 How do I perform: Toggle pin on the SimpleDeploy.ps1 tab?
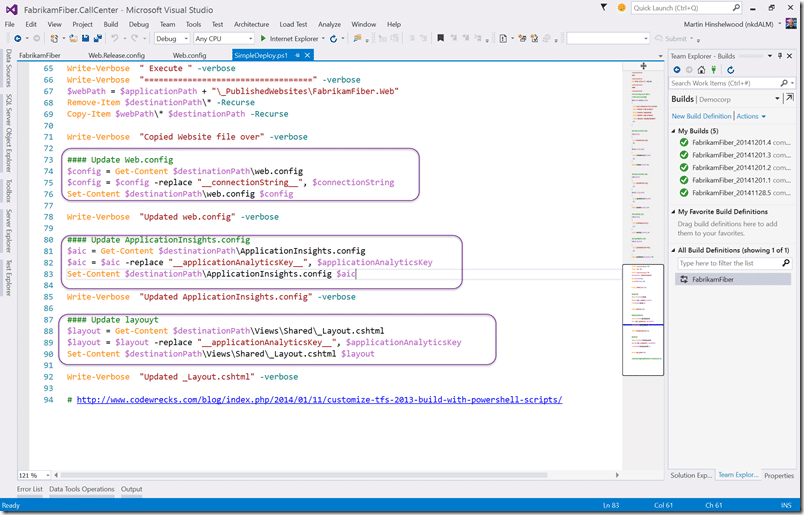297,55
